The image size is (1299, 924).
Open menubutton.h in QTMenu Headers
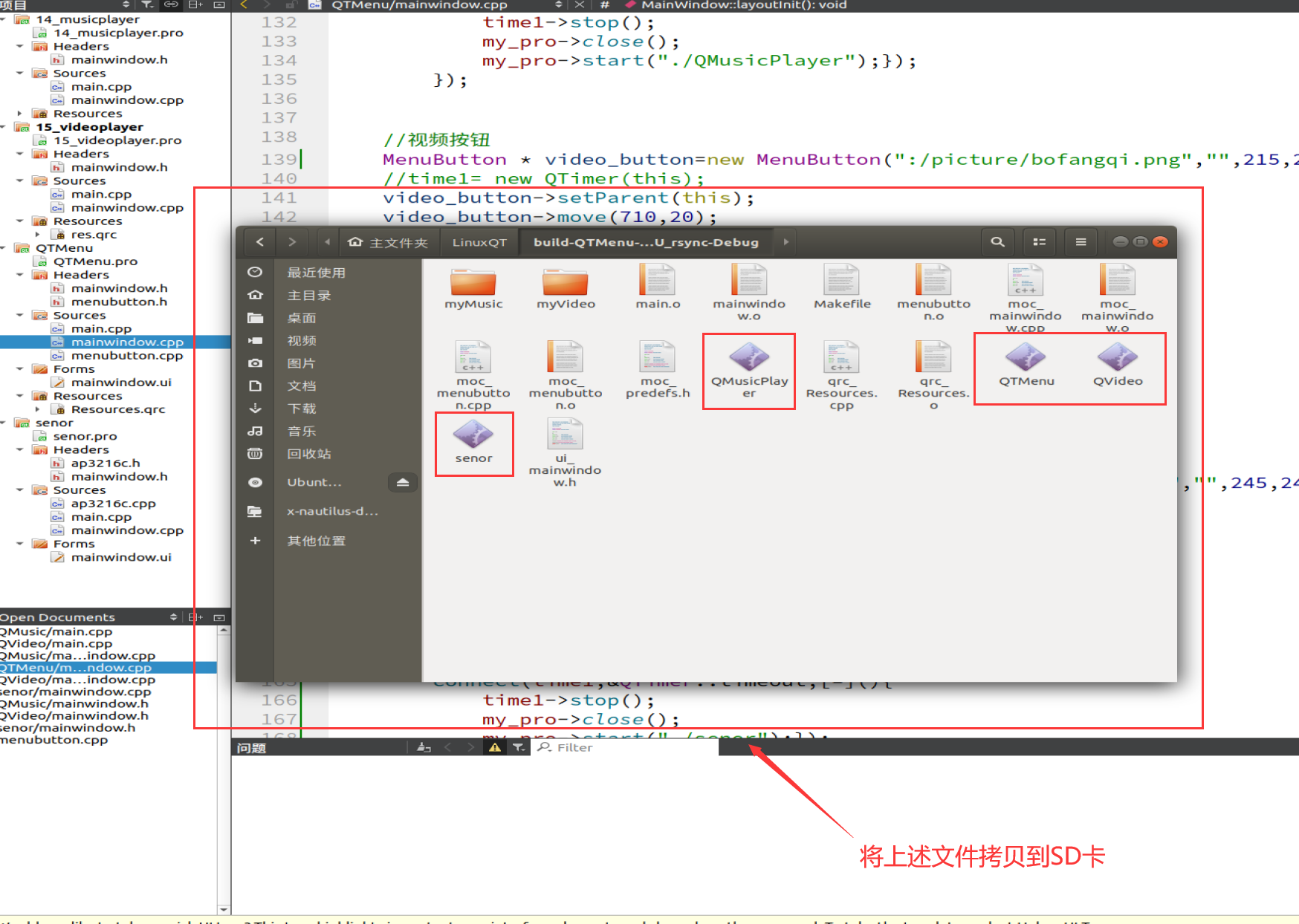coord(119,302)
